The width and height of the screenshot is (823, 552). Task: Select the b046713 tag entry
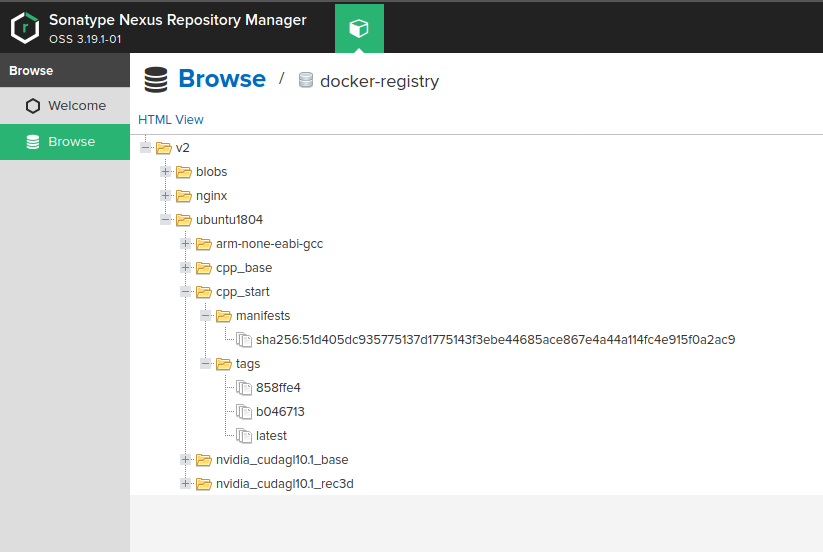pyautogui.click(x=279, y=412)
